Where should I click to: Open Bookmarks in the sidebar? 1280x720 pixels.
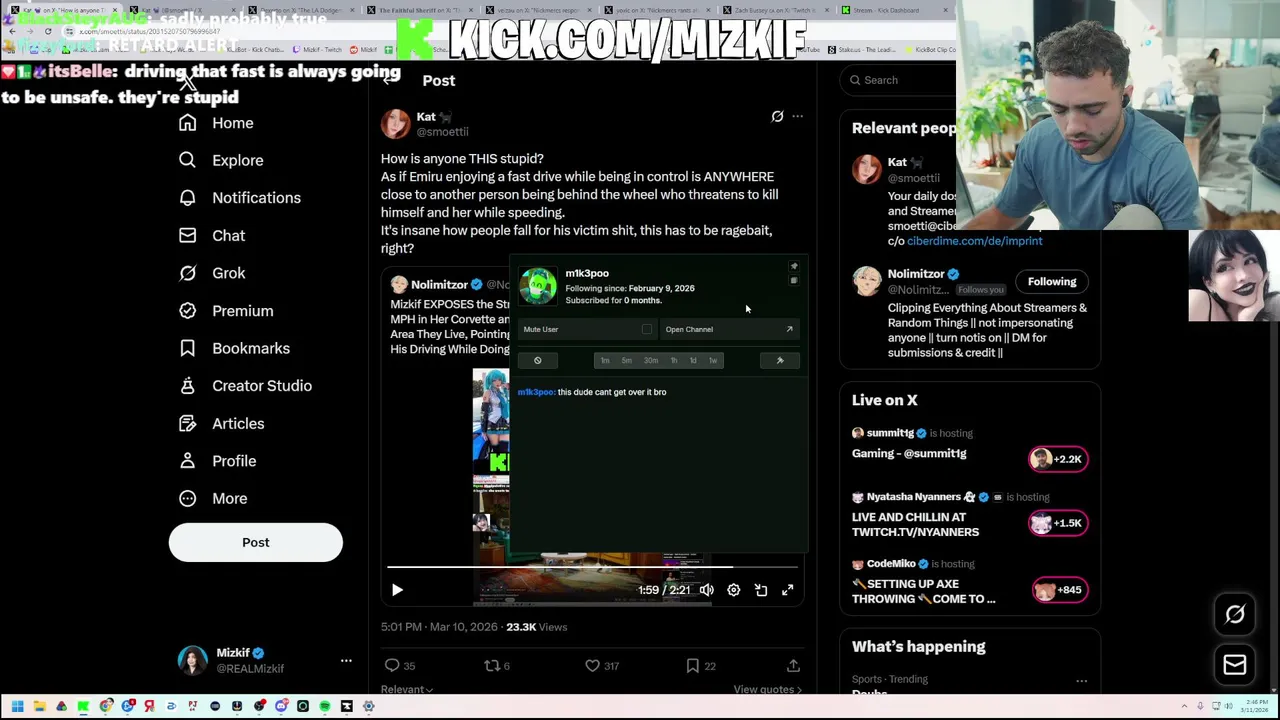pos(234,348)
